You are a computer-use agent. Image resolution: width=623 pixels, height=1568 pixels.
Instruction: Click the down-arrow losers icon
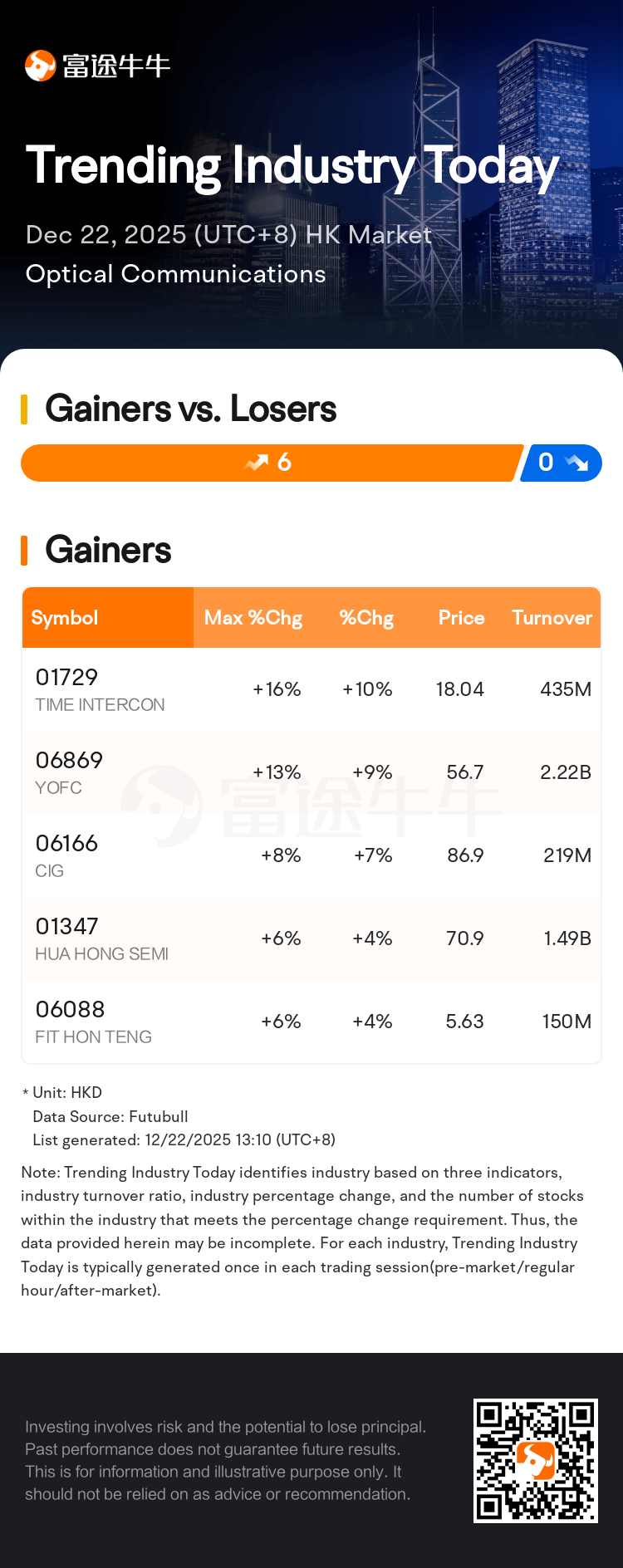tap(576, 463)
